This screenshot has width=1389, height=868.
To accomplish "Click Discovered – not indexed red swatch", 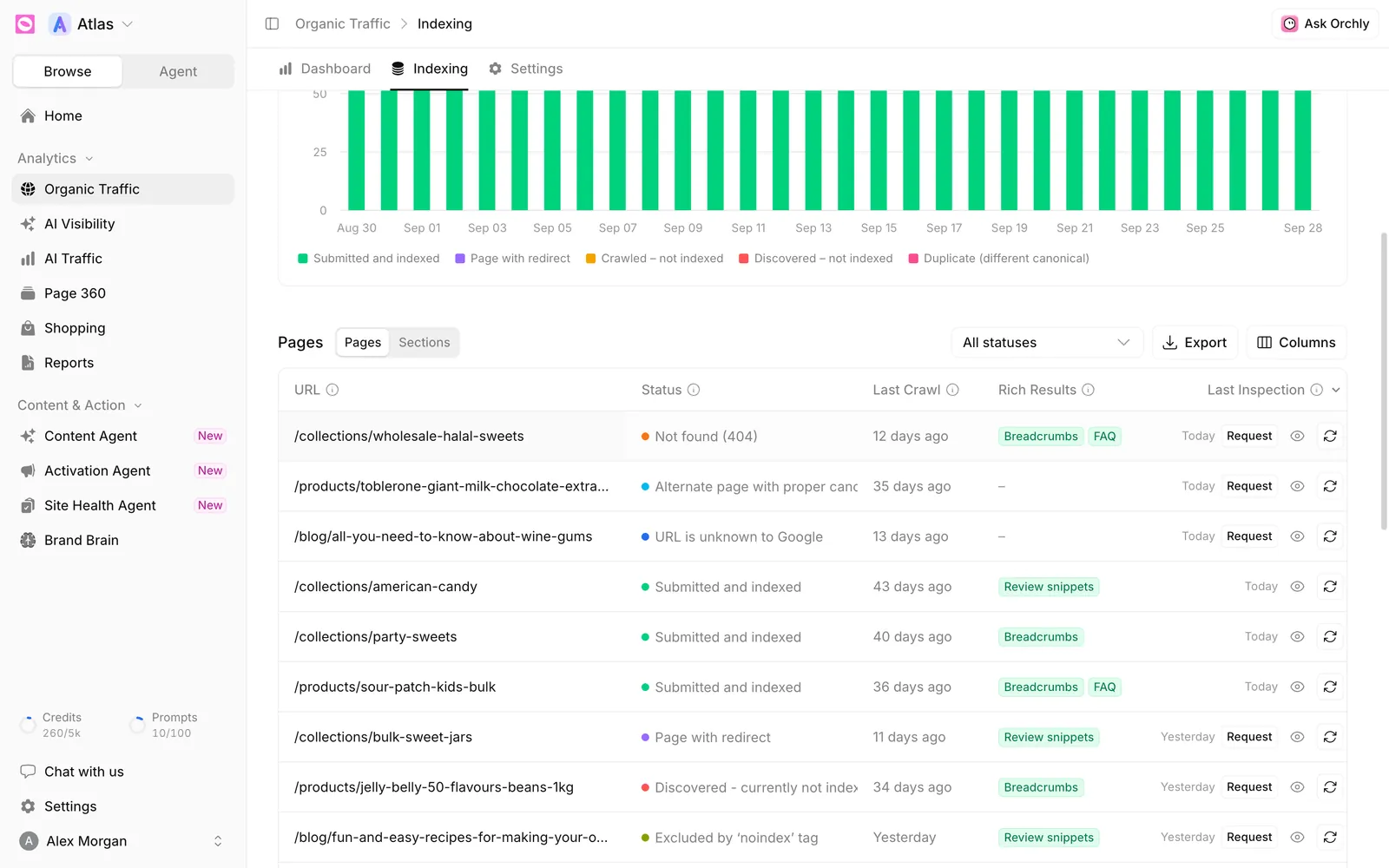I will (744, 259).
